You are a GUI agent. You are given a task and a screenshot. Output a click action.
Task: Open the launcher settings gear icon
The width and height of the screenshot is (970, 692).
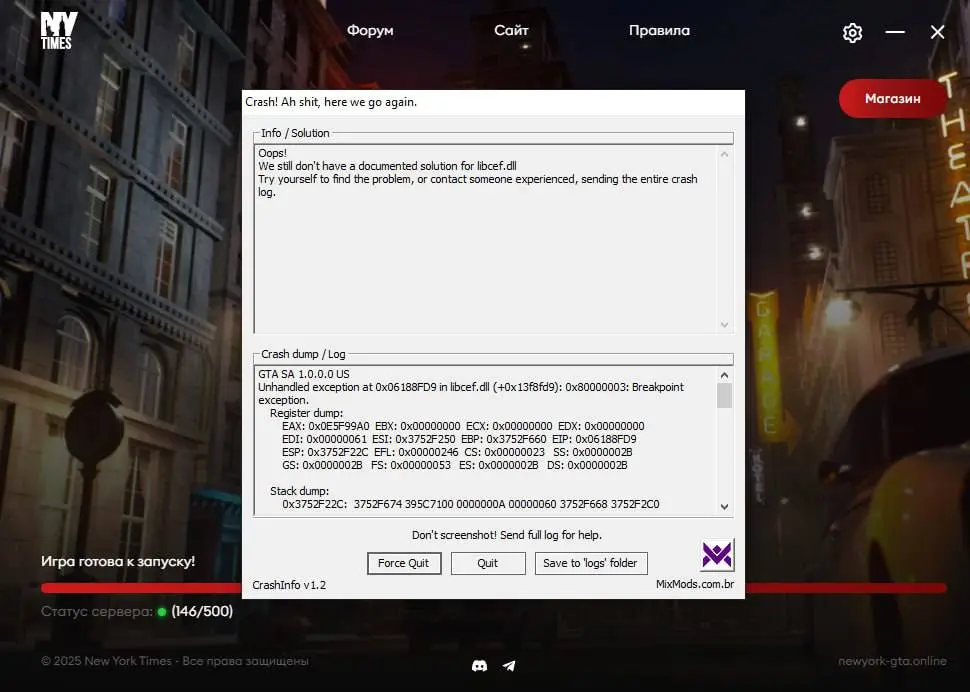(x=852, y=33)
